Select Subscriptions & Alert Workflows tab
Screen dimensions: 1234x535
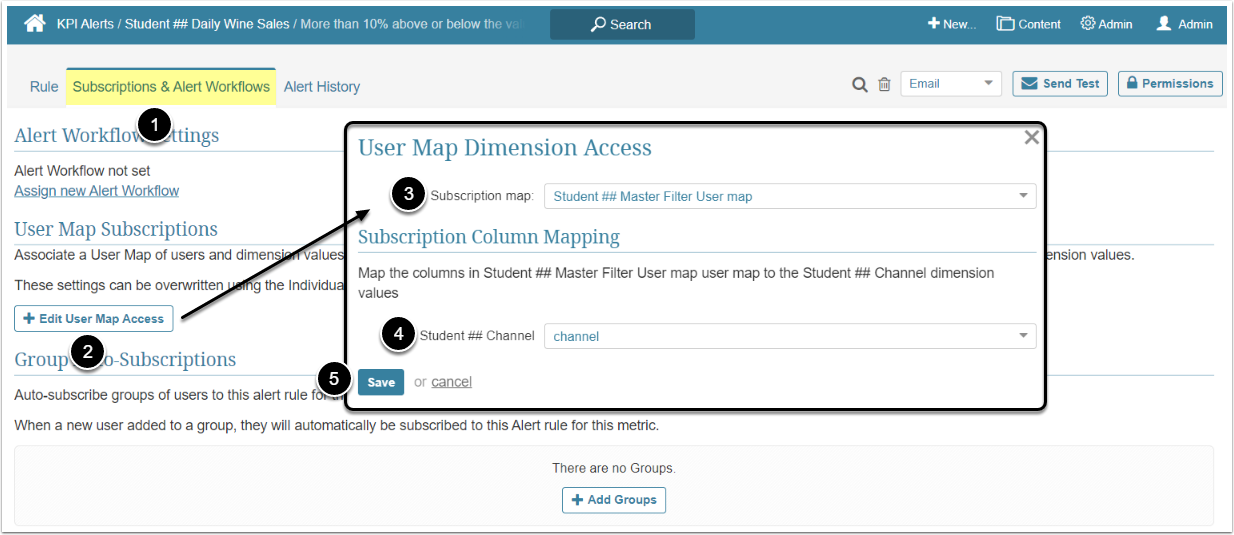(x=171, y=87)
